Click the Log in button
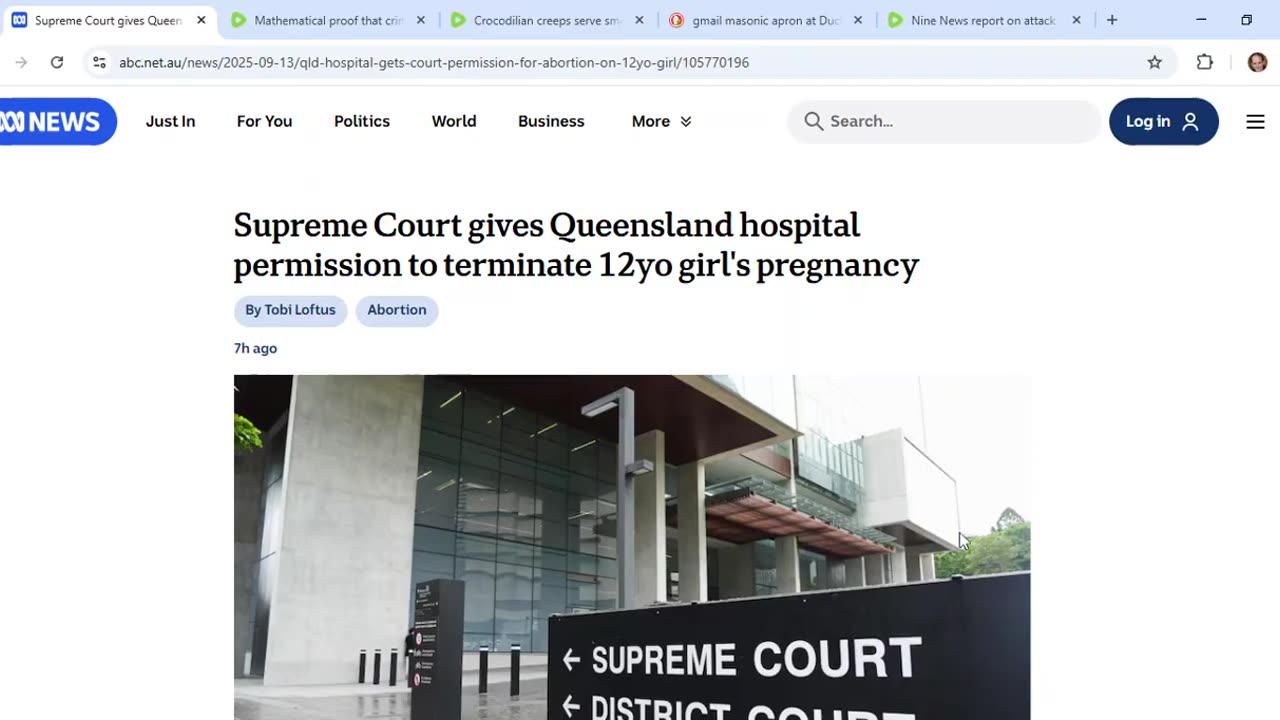The width and height of the screenshot is (1280, 720). pyautogui.click(x=1163, y=121)
